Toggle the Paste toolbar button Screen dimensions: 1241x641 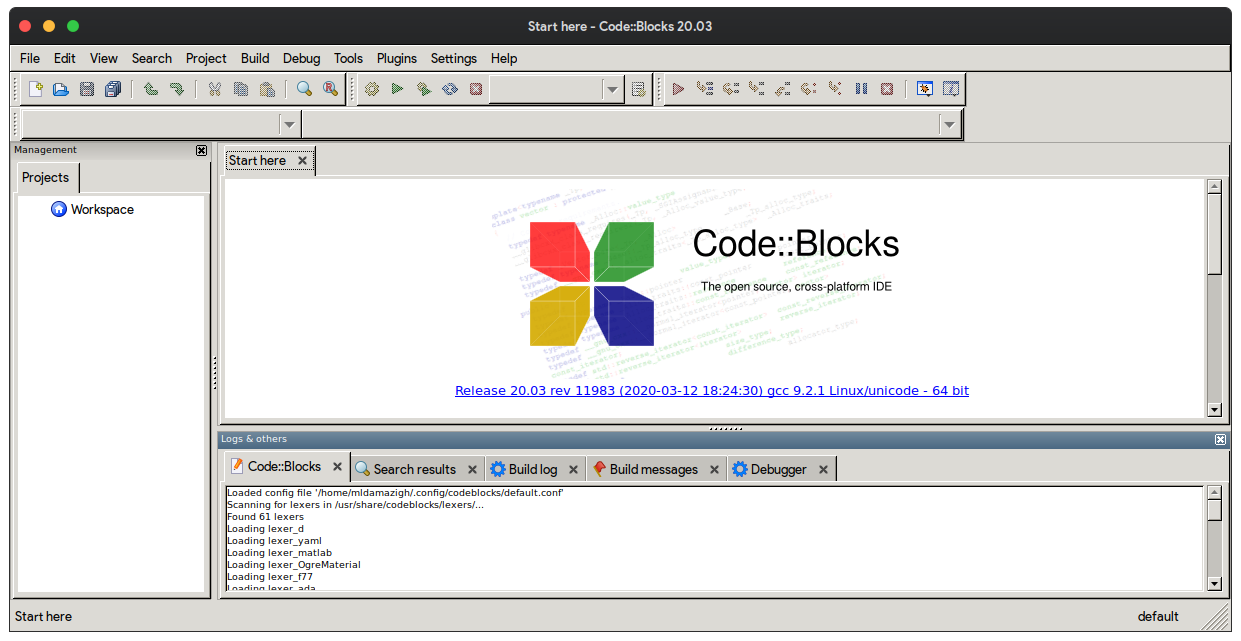266,89
